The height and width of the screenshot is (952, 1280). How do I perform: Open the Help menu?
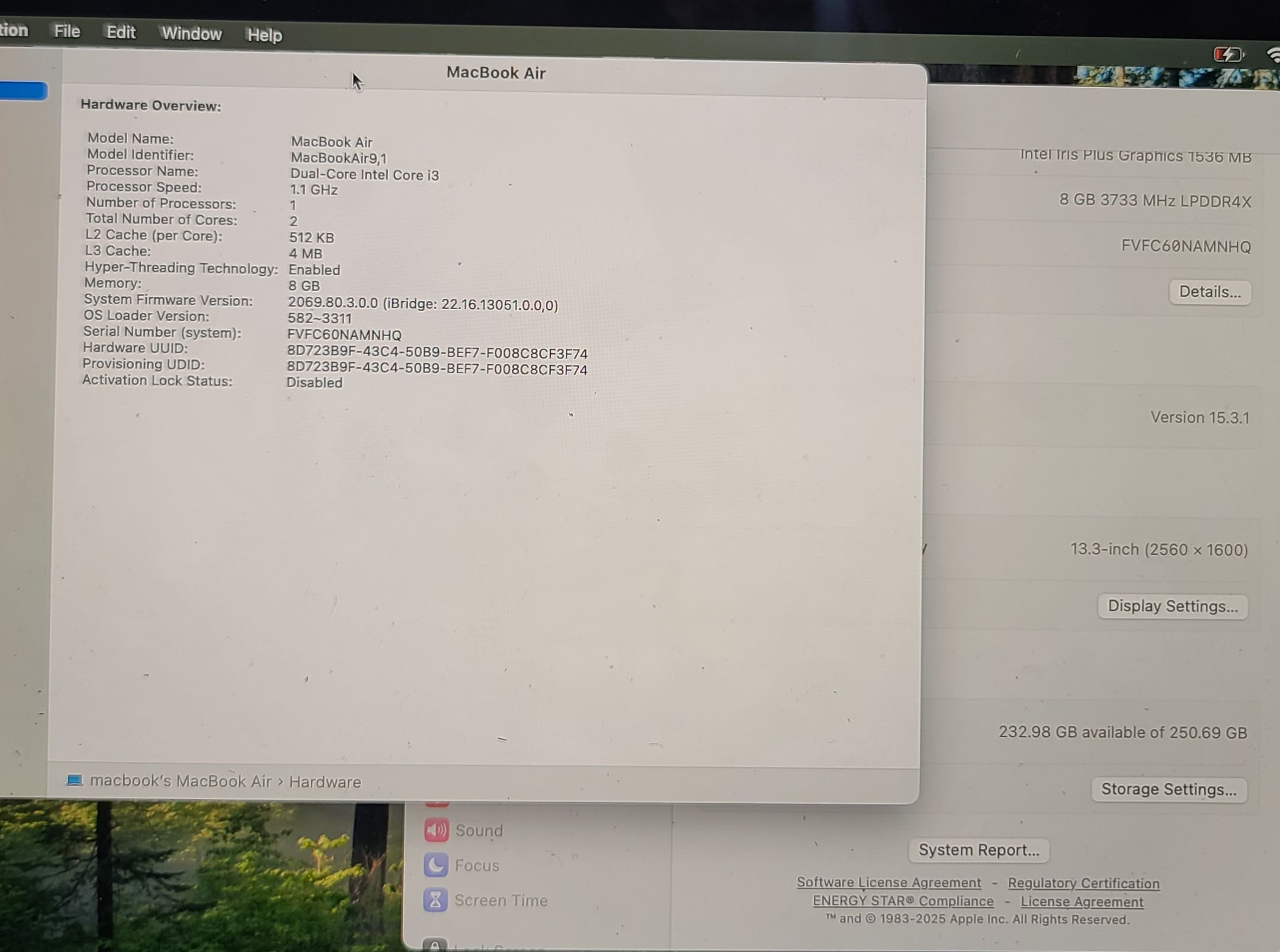[264, 36]
